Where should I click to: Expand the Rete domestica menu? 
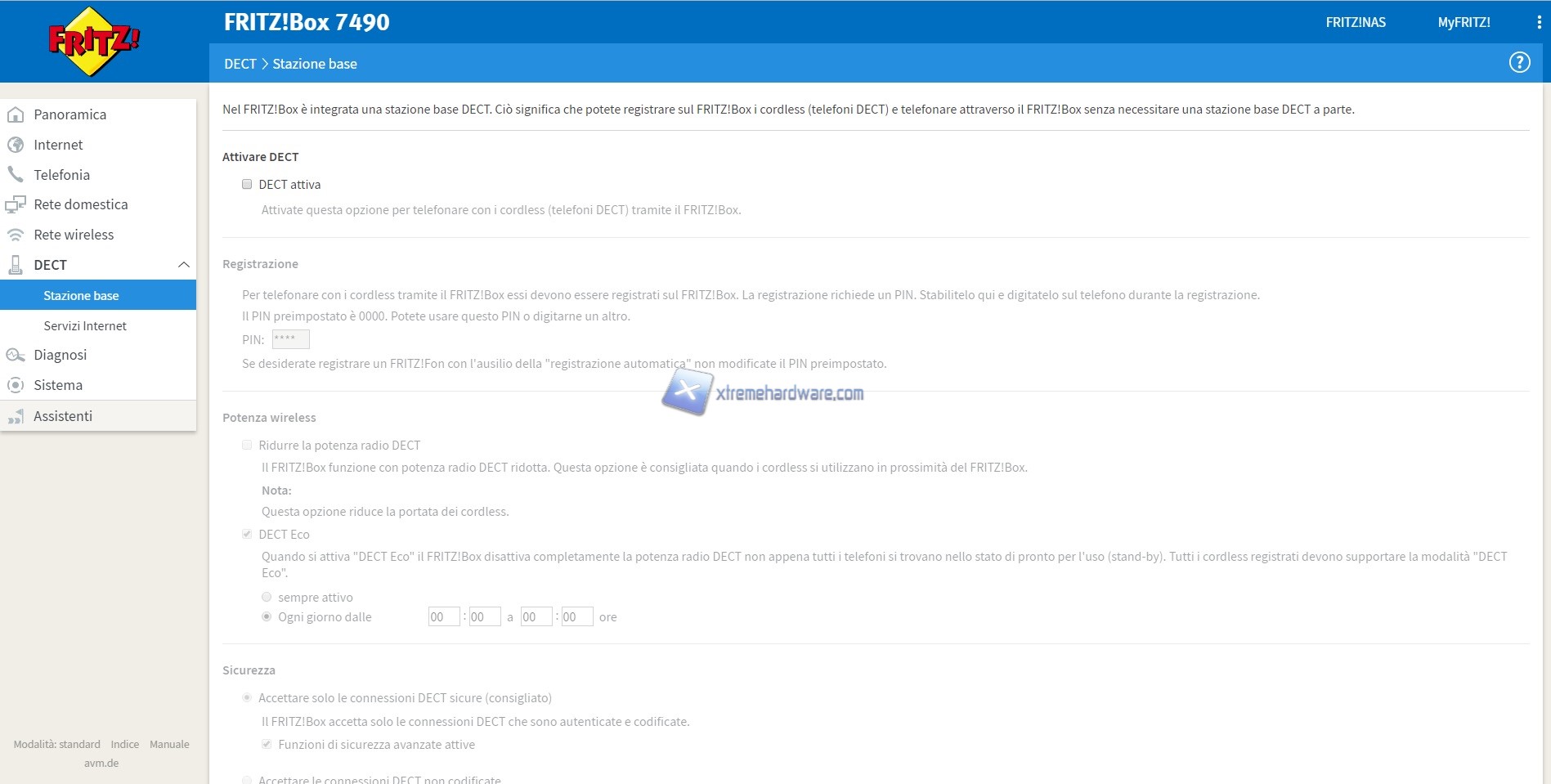pos(80,204)
